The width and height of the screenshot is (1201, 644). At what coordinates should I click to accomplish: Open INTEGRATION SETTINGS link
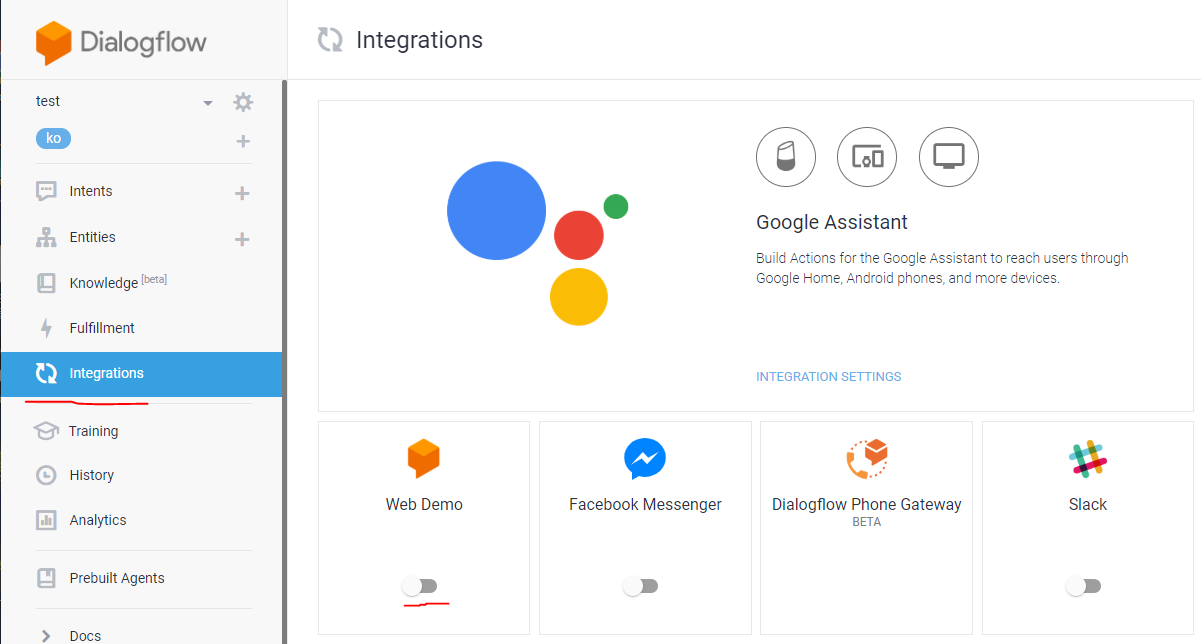829,377
